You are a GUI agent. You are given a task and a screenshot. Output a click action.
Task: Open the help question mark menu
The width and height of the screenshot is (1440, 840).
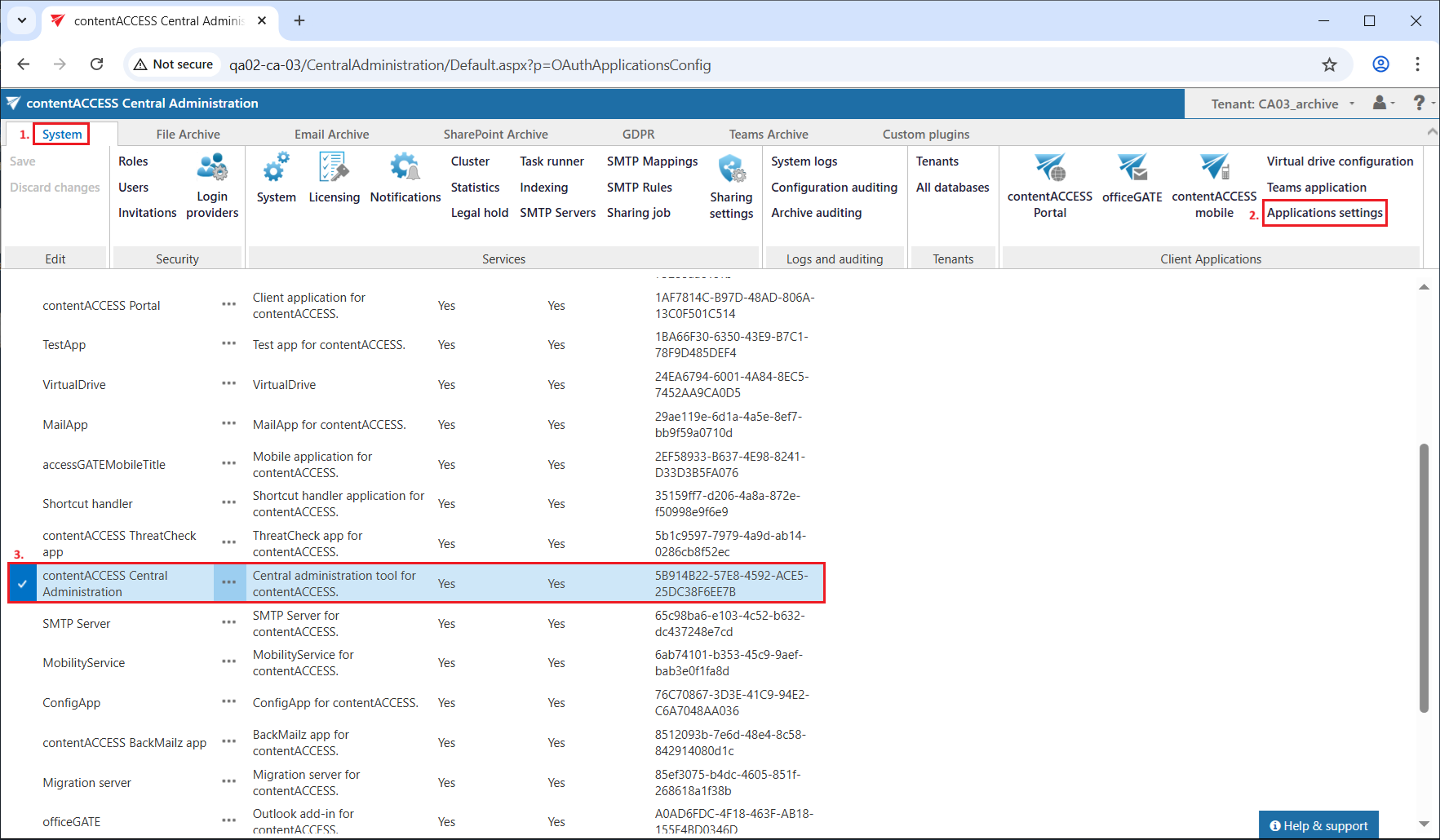(x=1421, y=103)
